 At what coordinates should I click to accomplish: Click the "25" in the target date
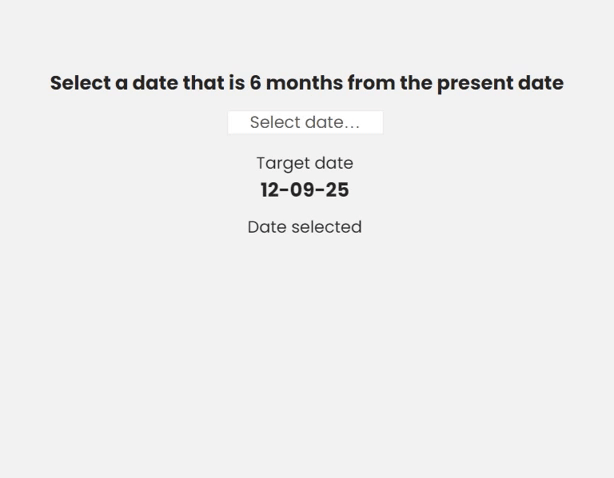coord(337,190)
